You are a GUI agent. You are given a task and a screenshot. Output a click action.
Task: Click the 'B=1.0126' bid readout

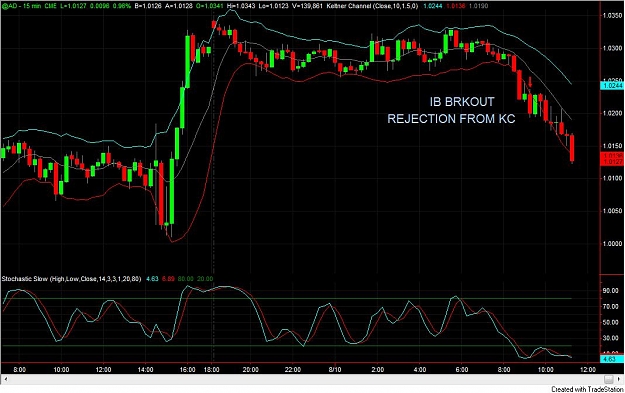click(x=149, y=6)
